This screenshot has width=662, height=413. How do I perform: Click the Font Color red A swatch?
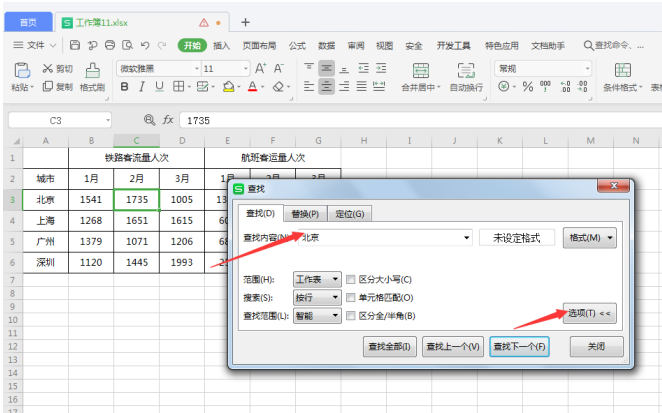(252, 87)
